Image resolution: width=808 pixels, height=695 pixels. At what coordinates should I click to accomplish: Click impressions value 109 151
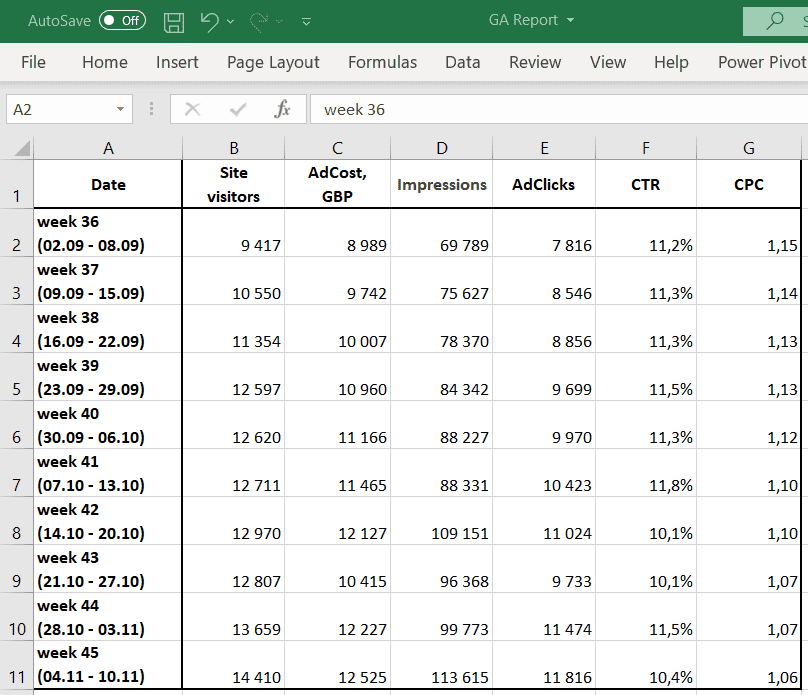[x=442, y=521]
